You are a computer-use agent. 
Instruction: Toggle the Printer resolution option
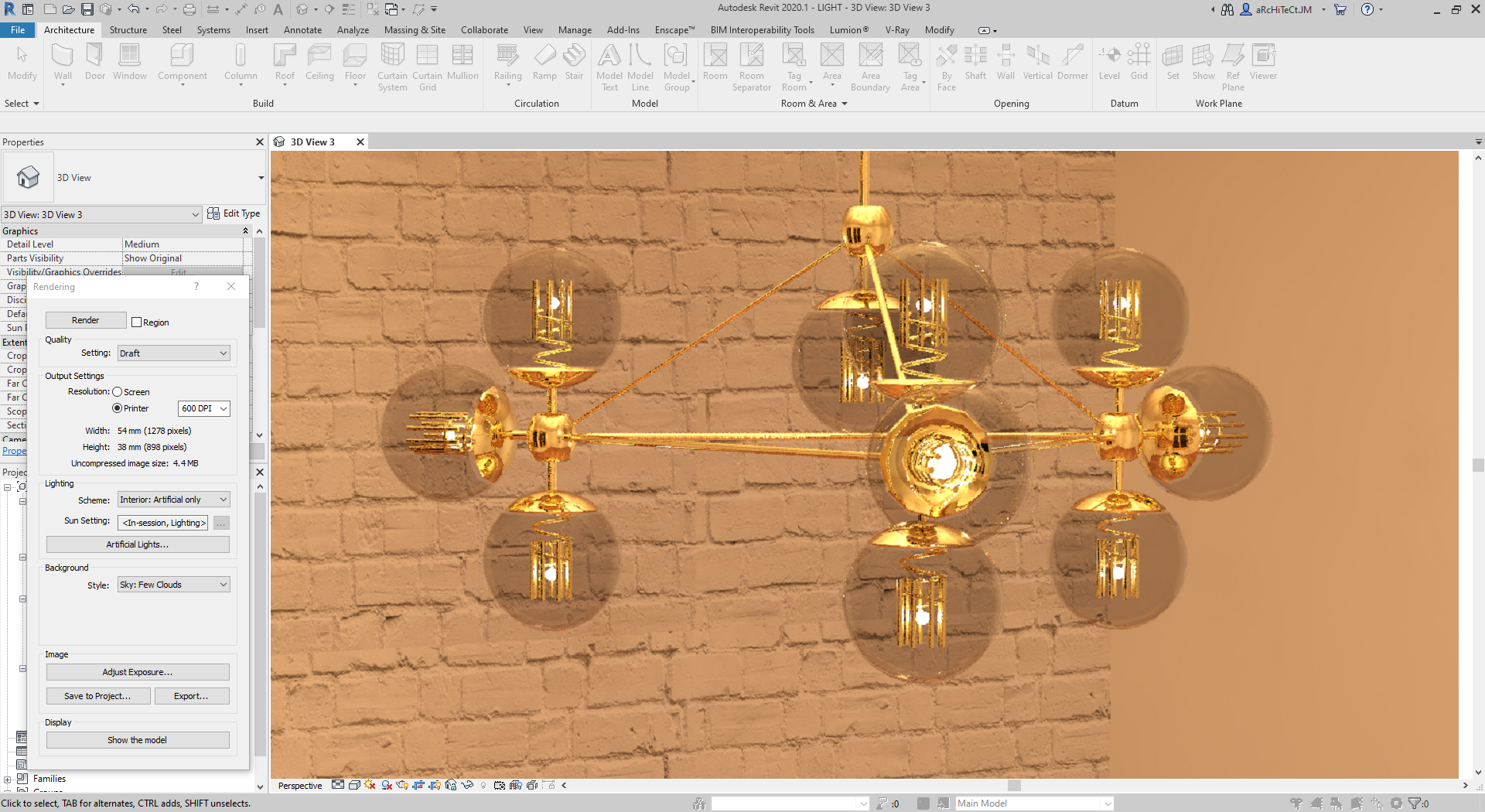click(116, 408)
